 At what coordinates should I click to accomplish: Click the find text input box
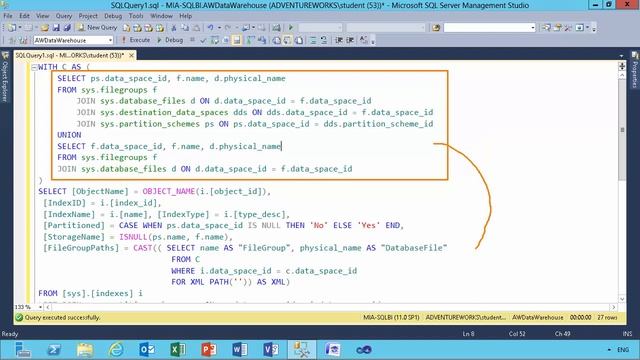pos(487,28)
